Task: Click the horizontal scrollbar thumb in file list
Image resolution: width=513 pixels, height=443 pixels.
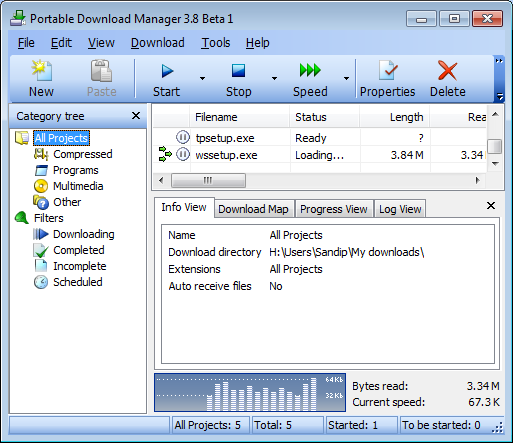Action: pos(208,180)
